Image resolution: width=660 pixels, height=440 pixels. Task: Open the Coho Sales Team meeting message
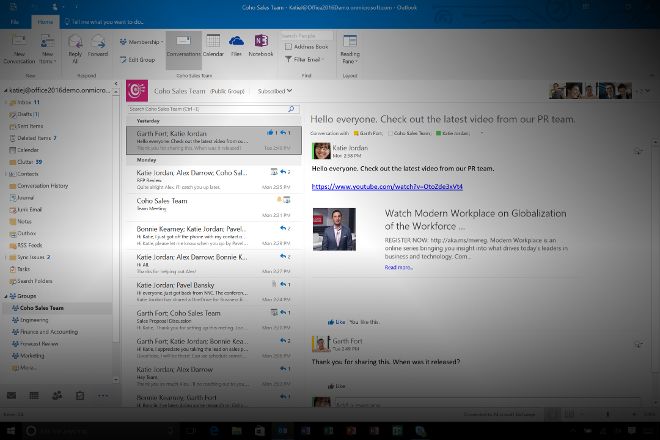214,208
